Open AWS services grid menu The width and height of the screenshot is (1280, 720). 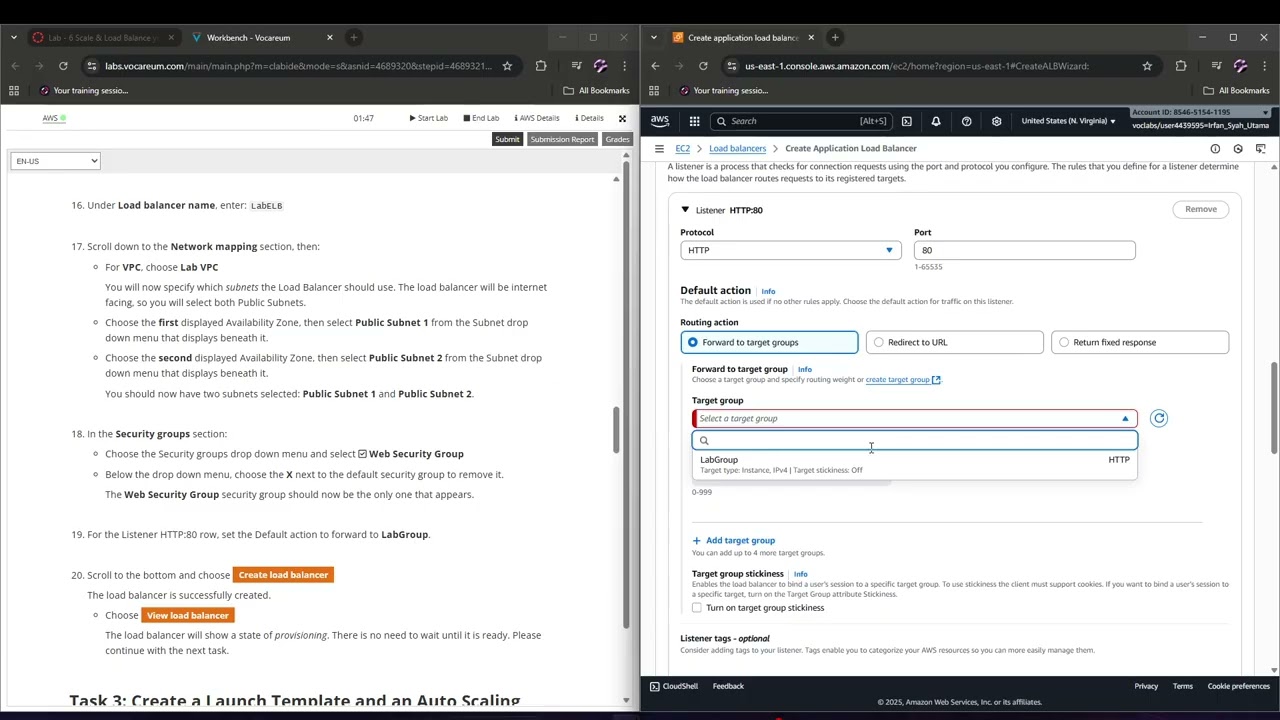click(694, 121)
